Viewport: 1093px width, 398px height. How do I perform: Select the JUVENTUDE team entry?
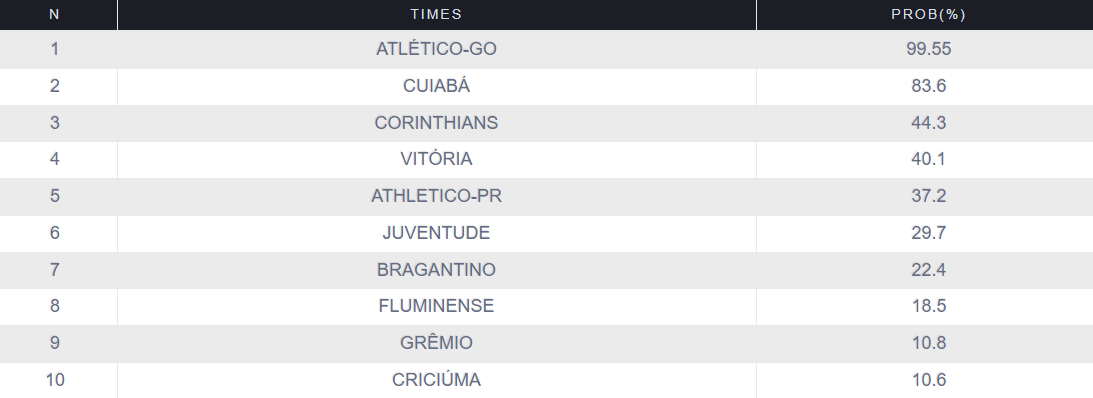click(x=436, y=233)
